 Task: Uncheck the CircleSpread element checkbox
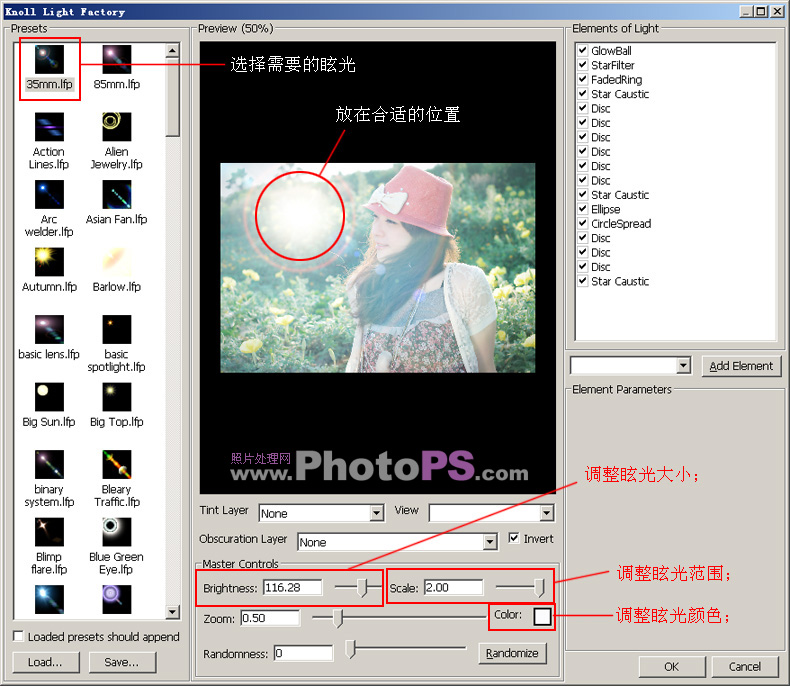[x=583, y=223]
